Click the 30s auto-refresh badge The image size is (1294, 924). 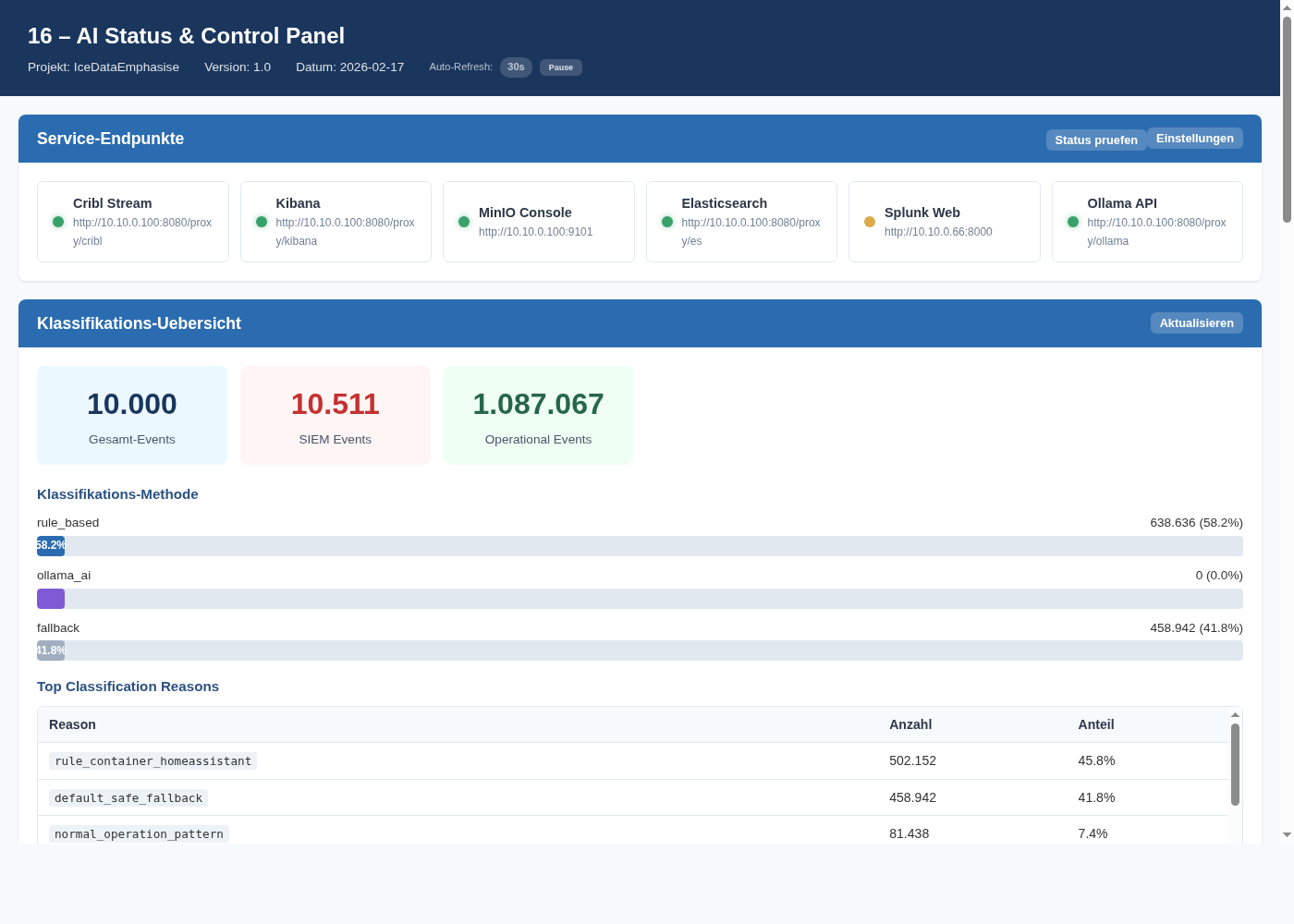coord(516,67)
